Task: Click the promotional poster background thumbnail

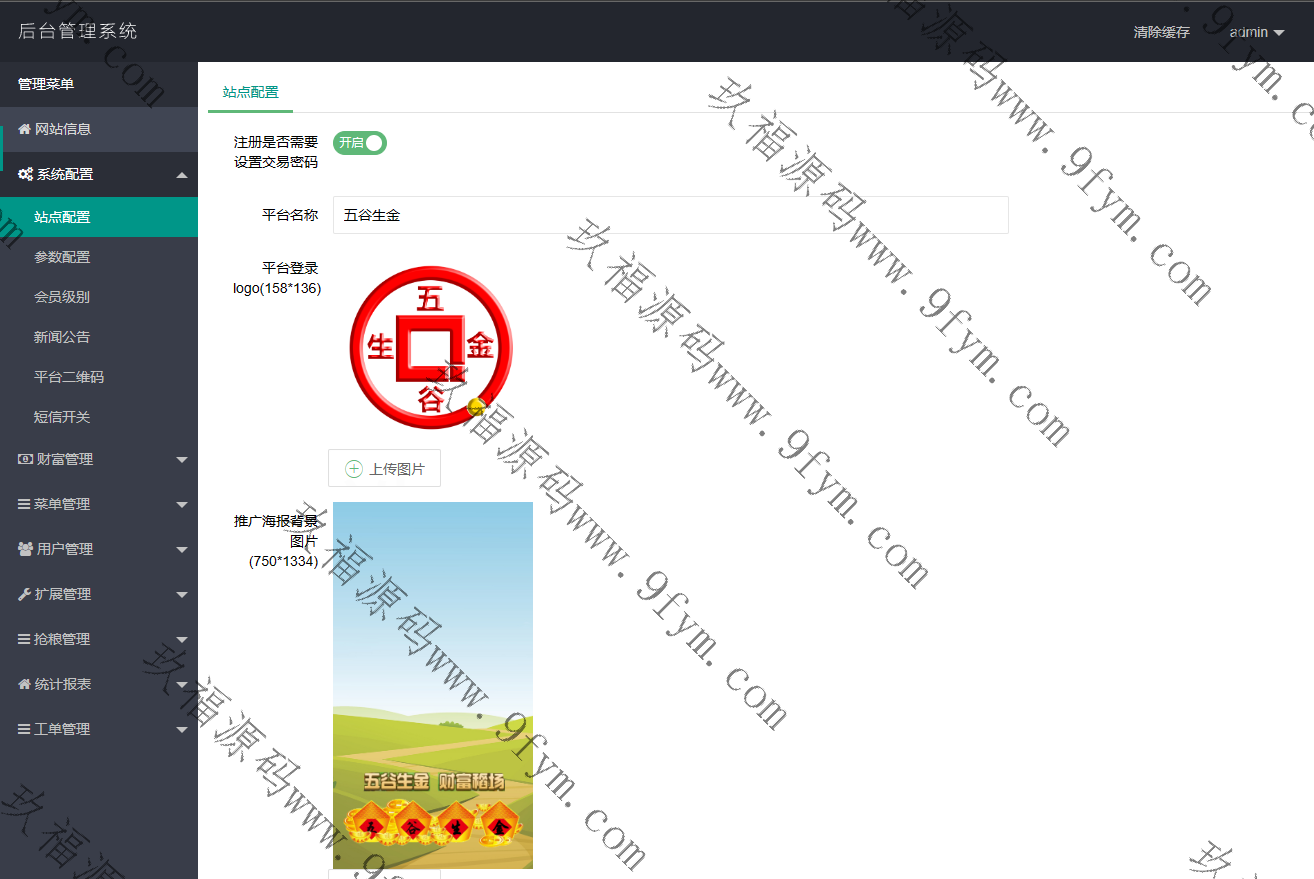Action: pos(432,685)
